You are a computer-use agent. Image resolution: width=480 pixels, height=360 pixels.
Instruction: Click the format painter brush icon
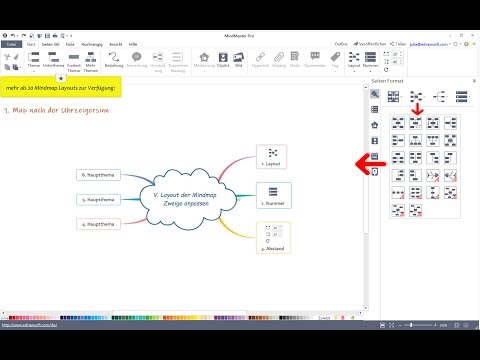coord(16,57)
